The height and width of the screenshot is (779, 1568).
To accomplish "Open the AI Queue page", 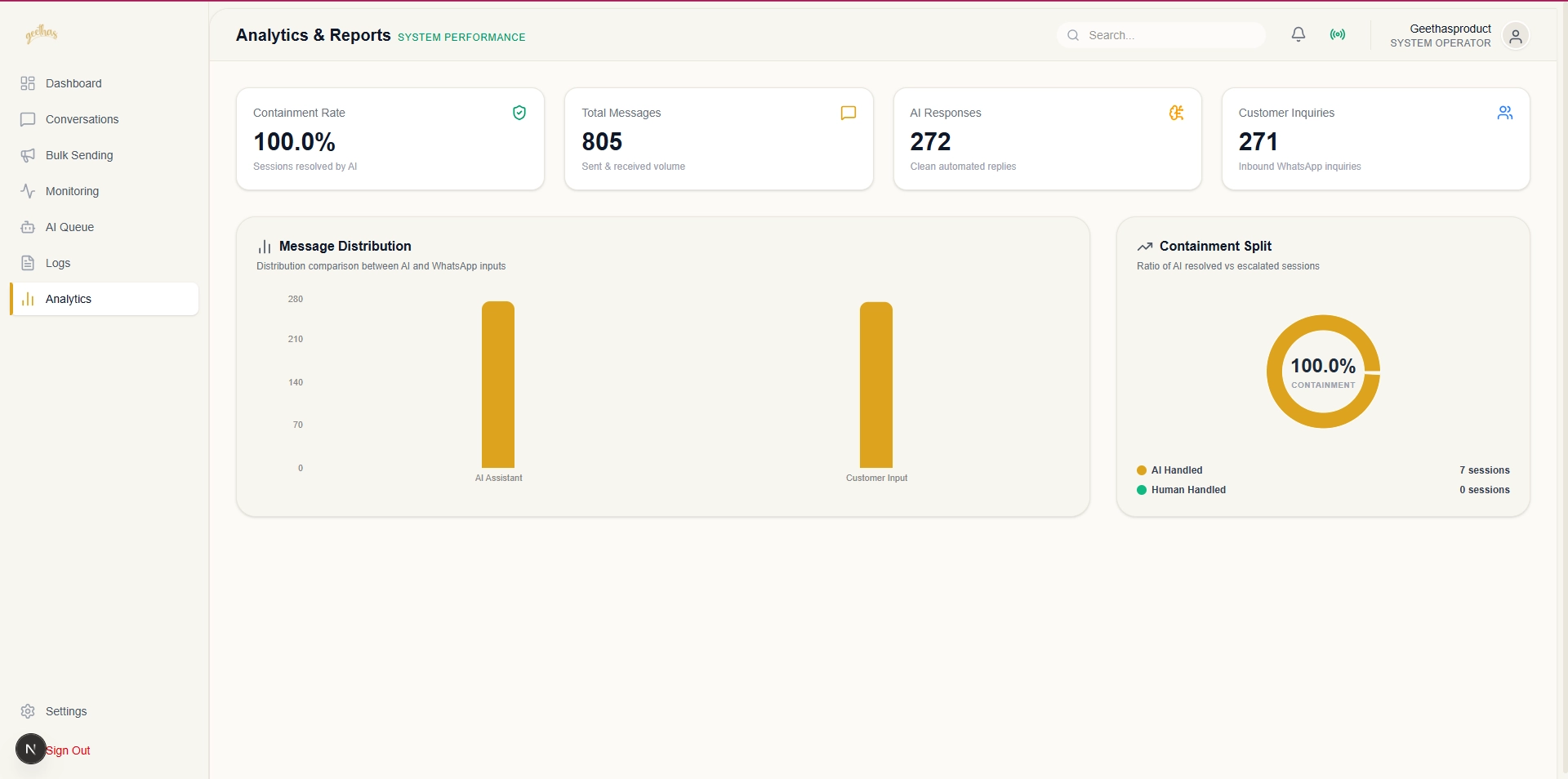I will [x=104, y=227].
